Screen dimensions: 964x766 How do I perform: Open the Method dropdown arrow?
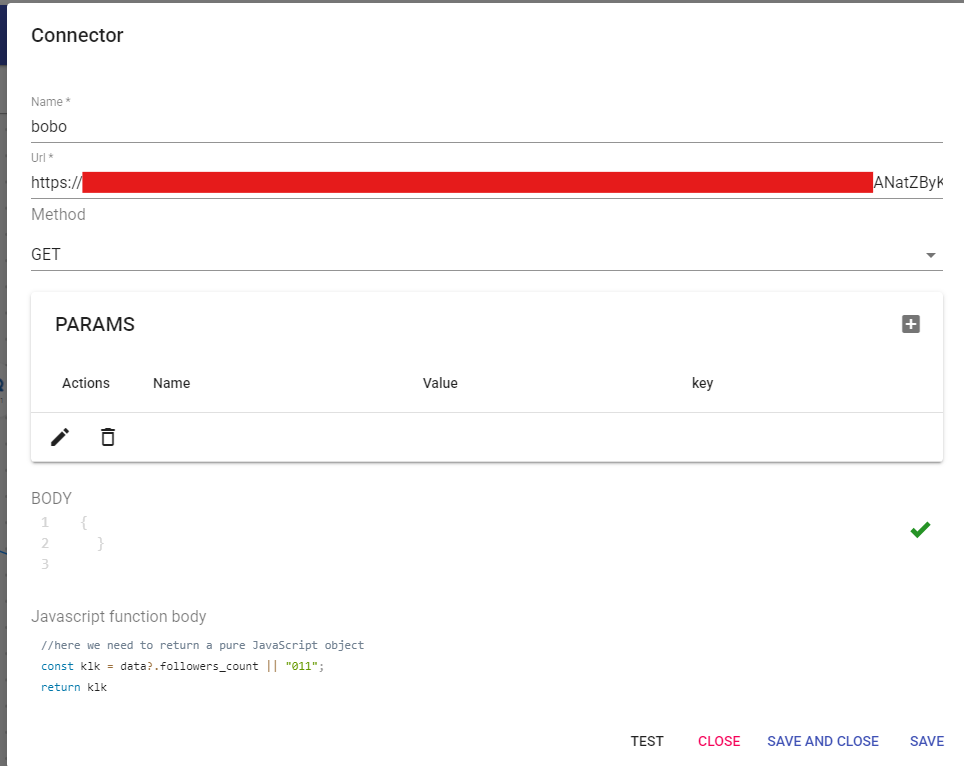click(x=931, y=255)
